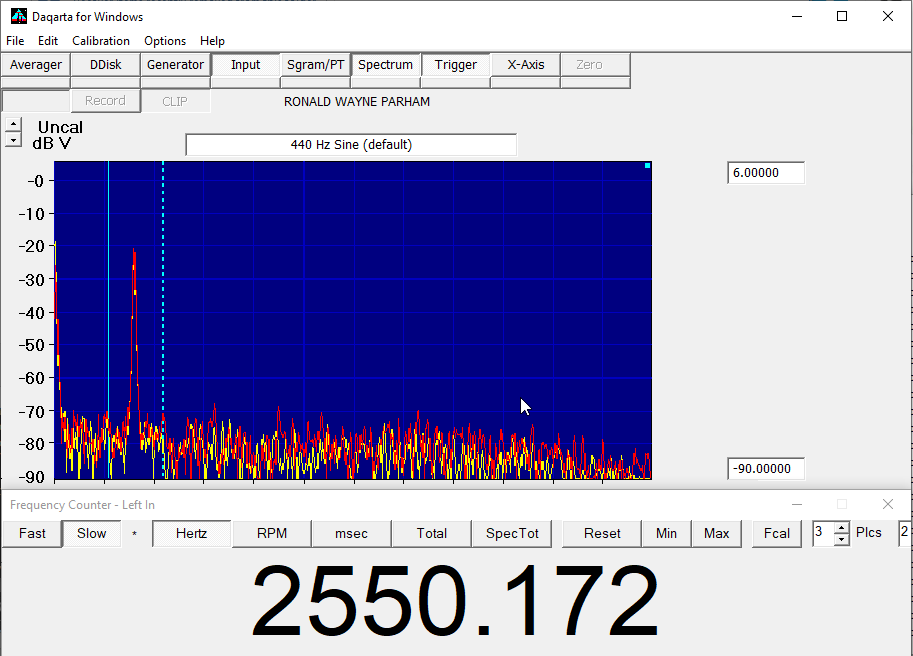Click the small cyan square at spectrum corner
Screen dimensions: 913x656
647,166
